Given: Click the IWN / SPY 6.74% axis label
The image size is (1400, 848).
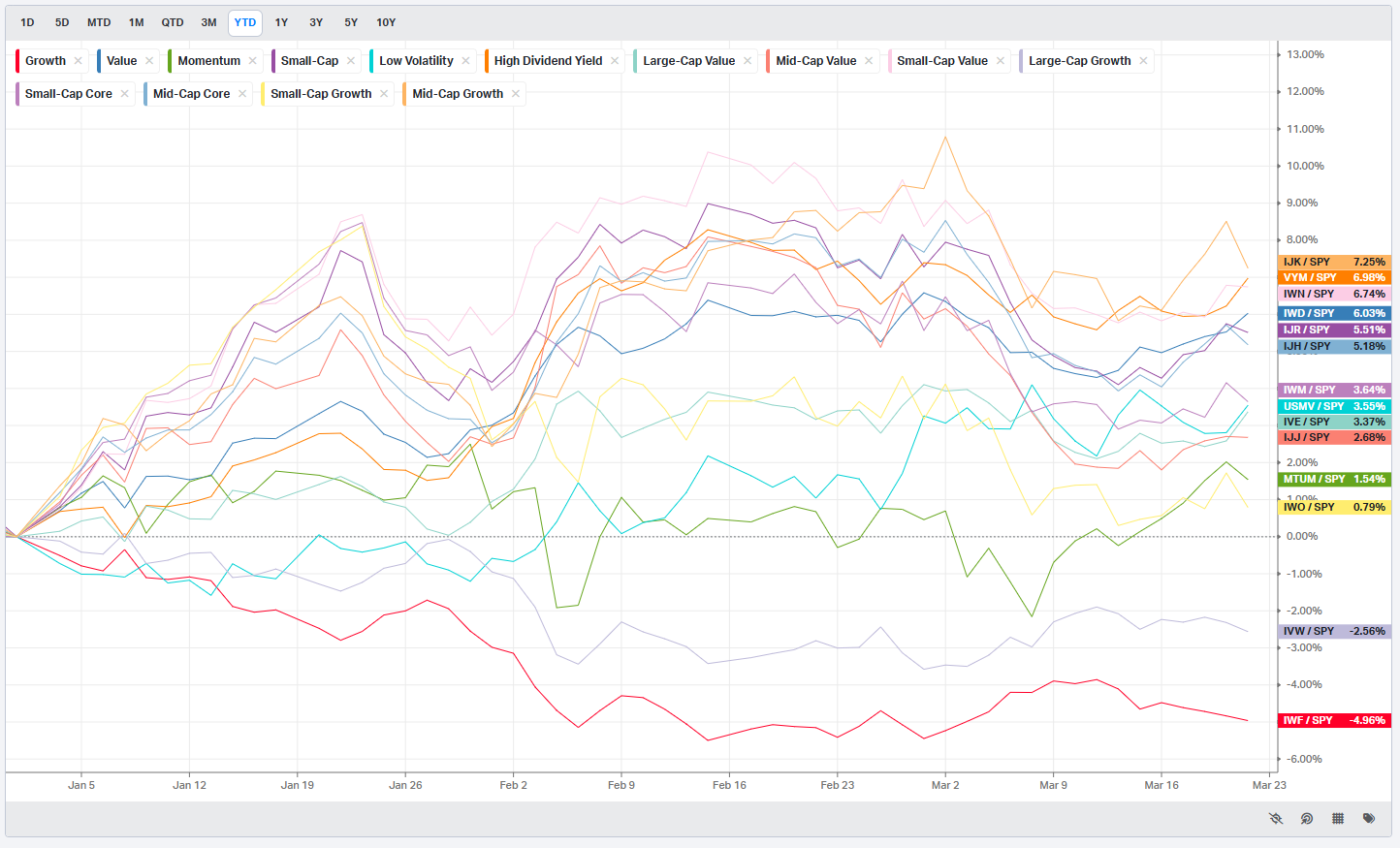Looking at the screenshot, I should coord(1335,294).
